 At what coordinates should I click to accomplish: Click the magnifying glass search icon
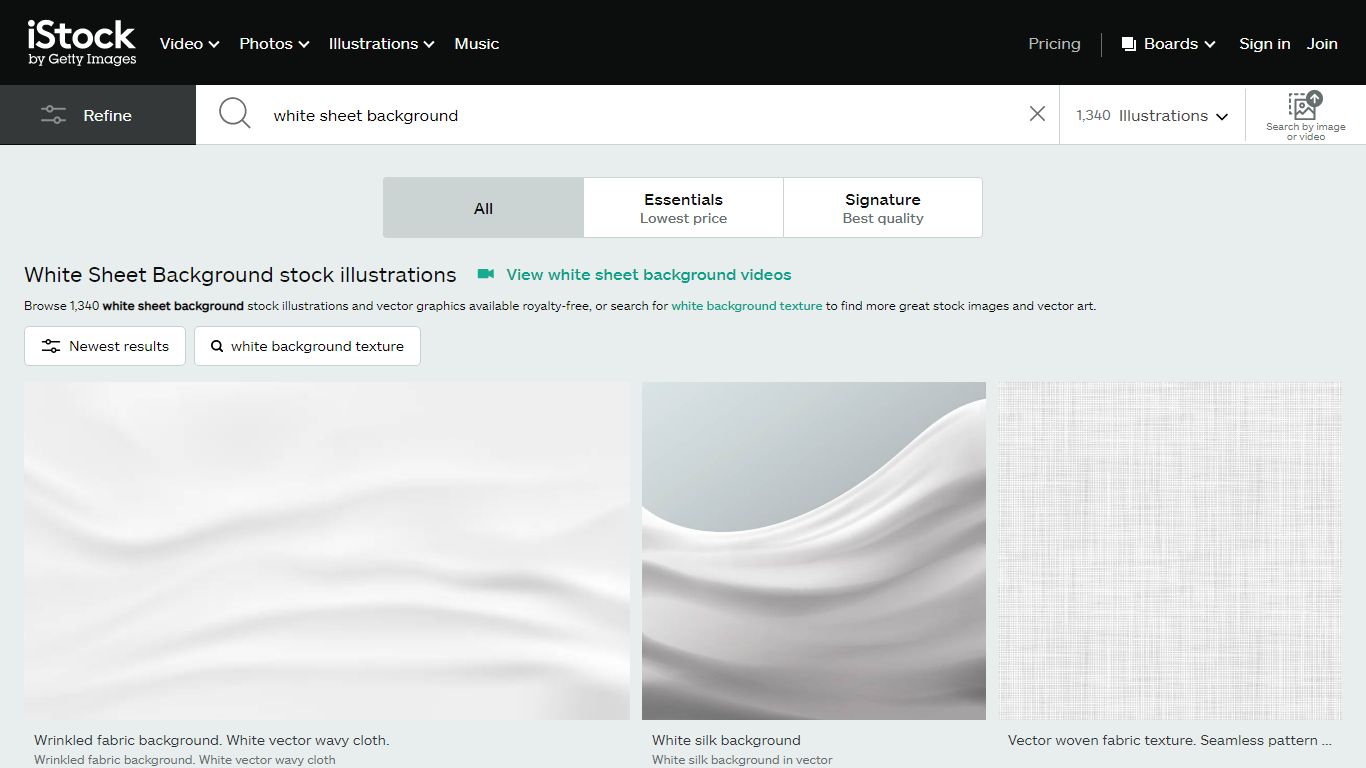tap(235, 114)
